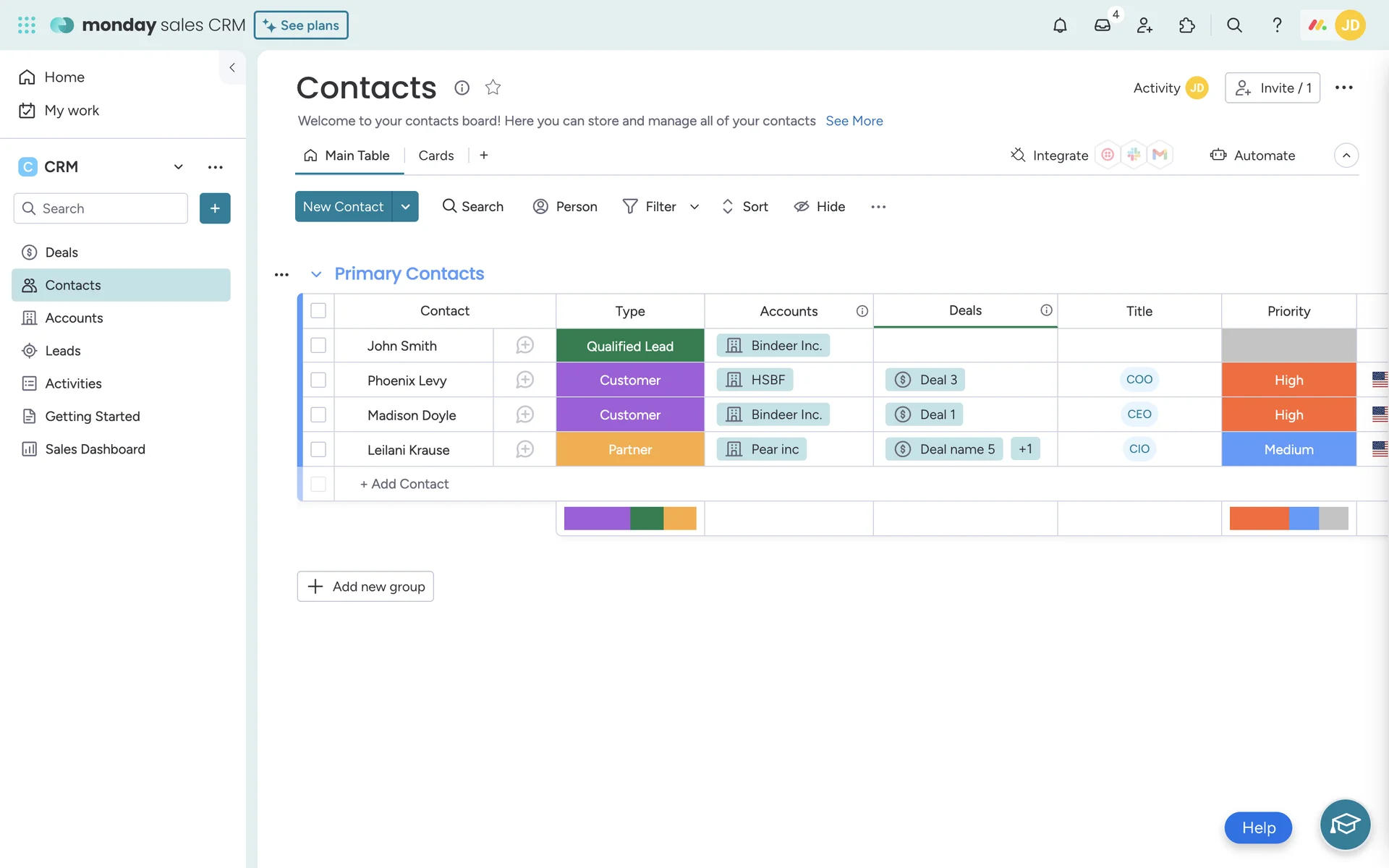The image size is (1389, 868).
Task: Open the inbox tray icon
Action: pyautogui.click(x=1102, y=25)
